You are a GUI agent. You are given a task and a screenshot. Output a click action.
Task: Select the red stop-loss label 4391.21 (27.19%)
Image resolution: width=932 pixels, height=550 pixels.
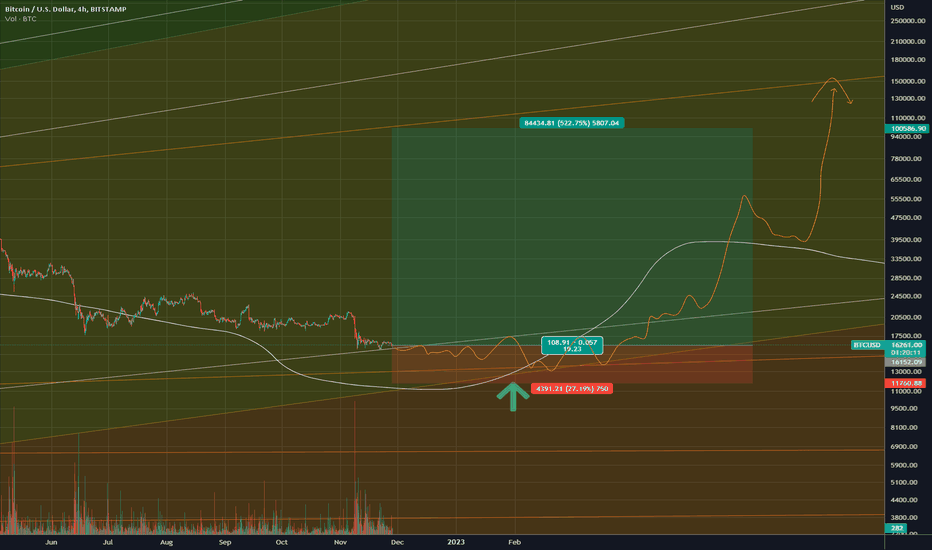[572, 388]
